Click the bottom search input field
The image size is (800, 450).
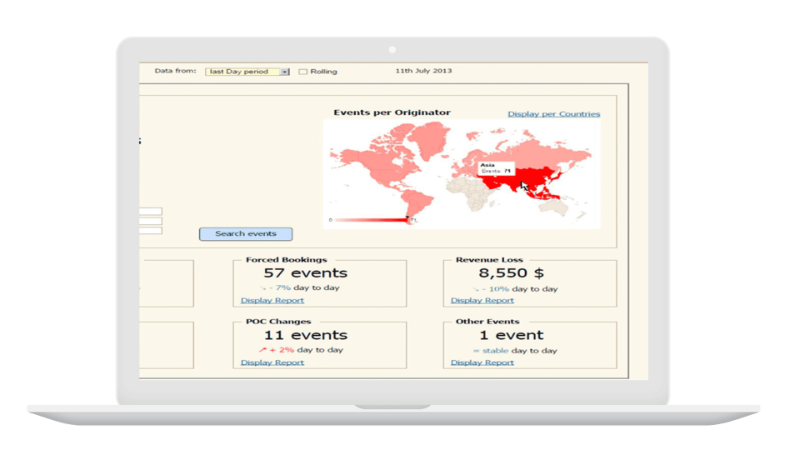pyautogui.click(x=151, y=231)
